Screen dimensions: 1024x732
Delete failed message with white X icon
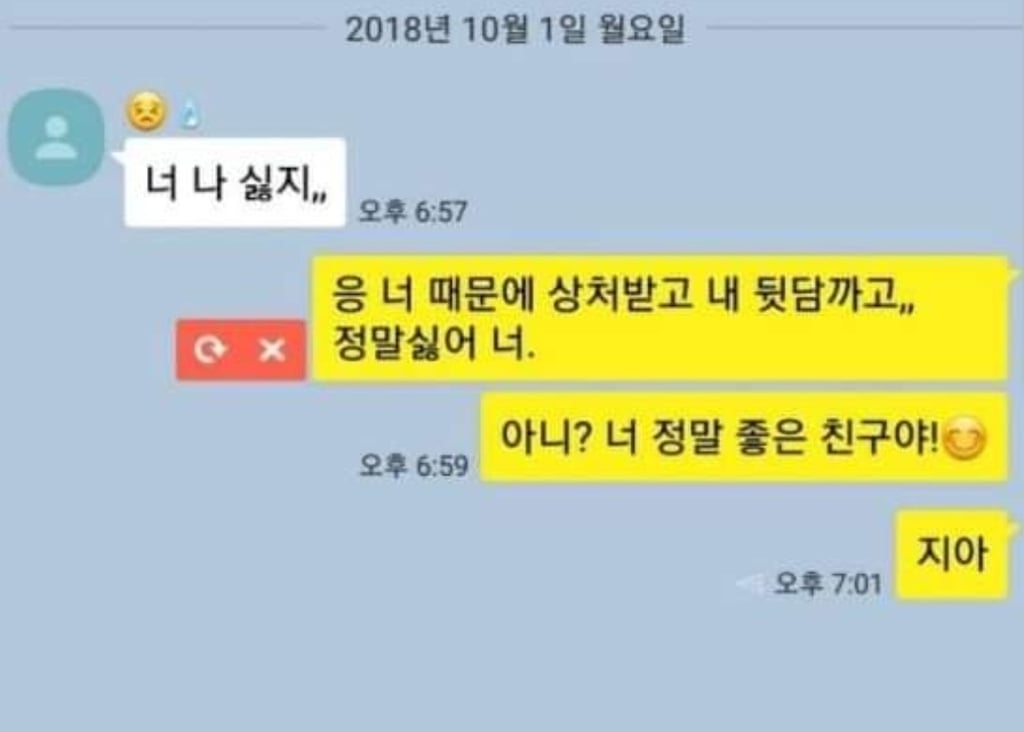tap(272, 351)
